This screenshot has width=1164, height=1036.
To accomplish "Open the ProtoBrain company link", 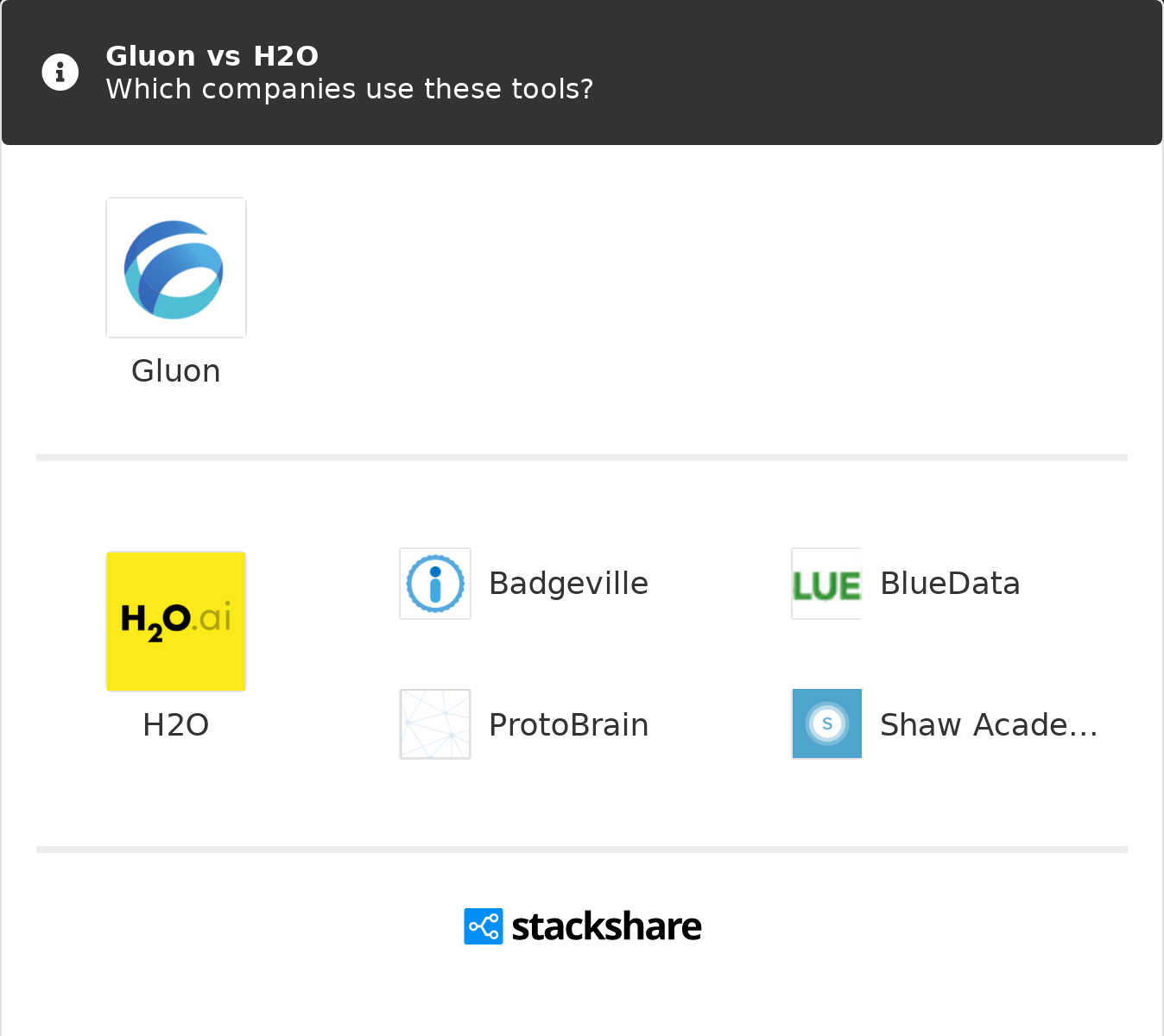I will [568, 725].
